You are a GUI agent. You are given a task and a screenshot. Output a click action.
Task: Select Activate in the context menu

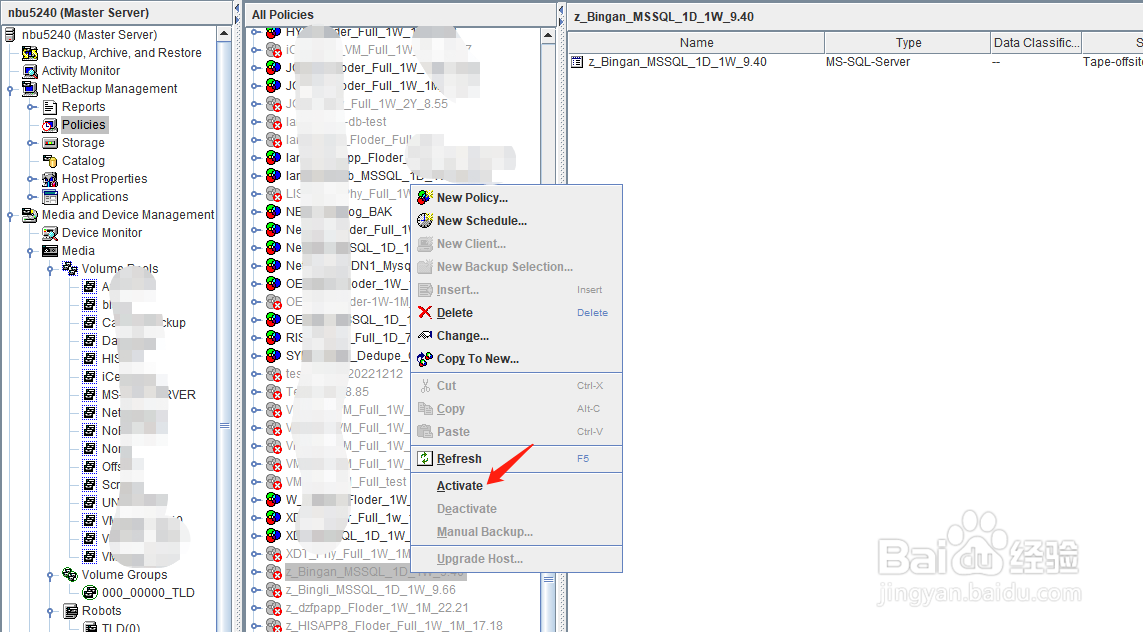click(459, 485)
